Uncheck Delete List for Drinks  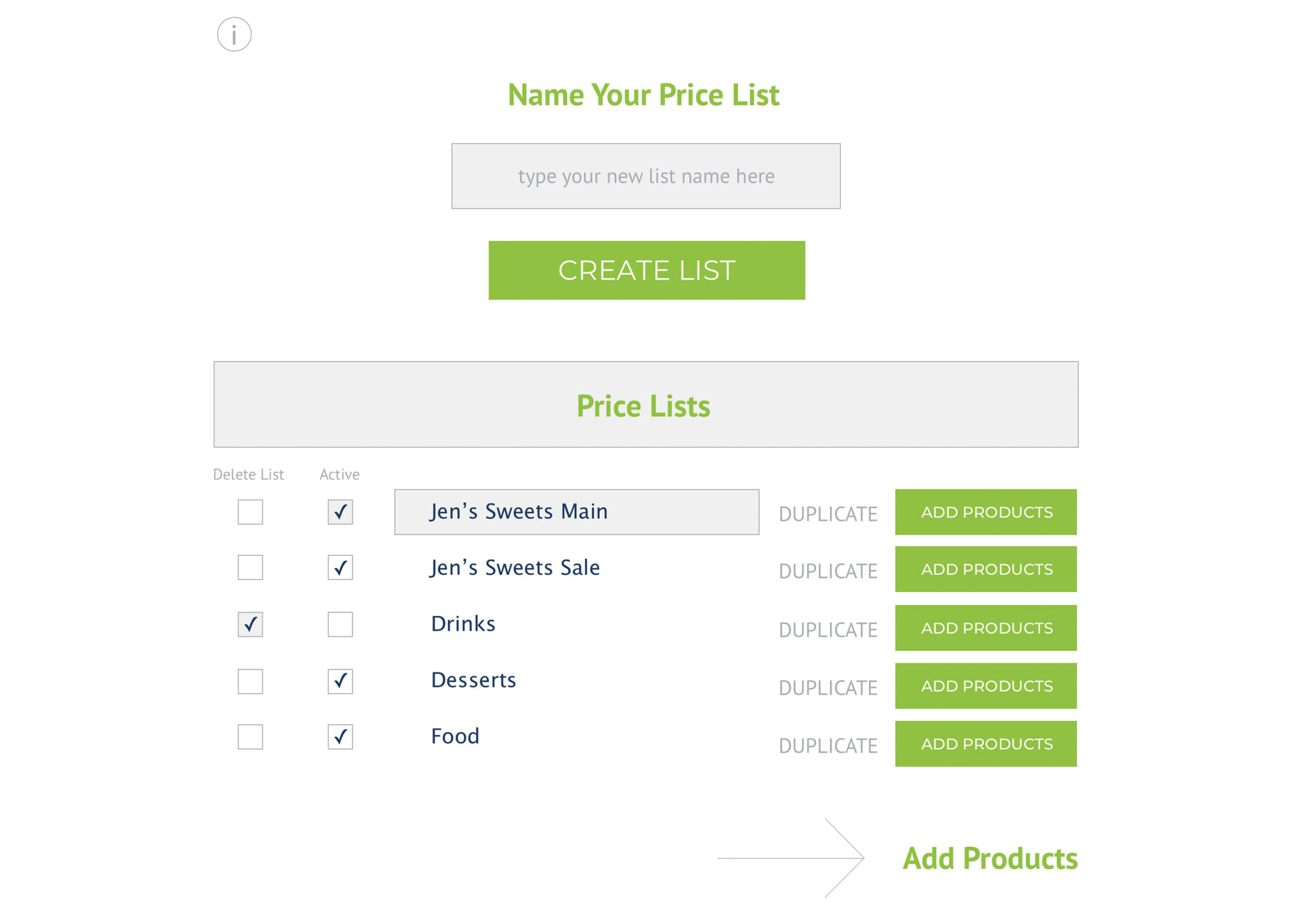(250, 625)
